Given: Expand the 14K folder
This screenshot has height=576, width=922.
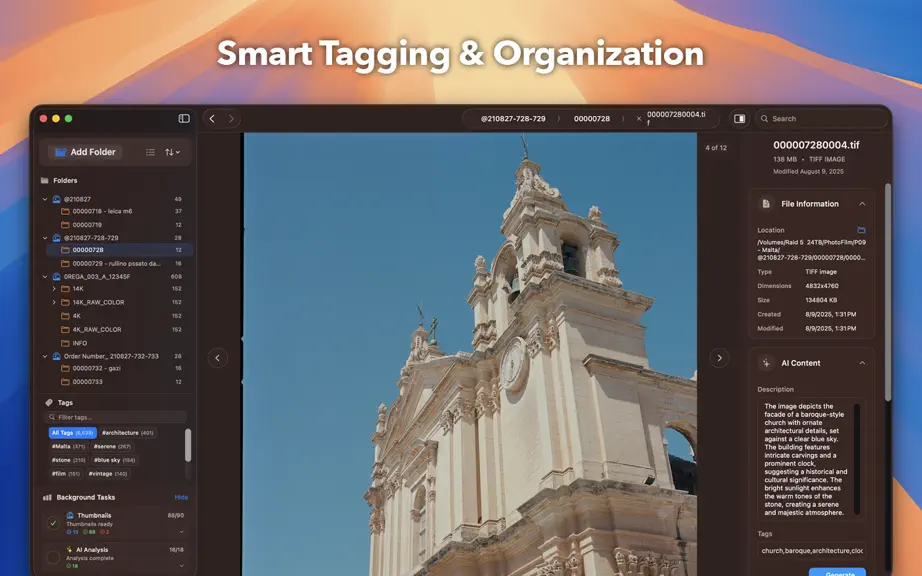Looking at the screenshot, I should pos(54,289).
